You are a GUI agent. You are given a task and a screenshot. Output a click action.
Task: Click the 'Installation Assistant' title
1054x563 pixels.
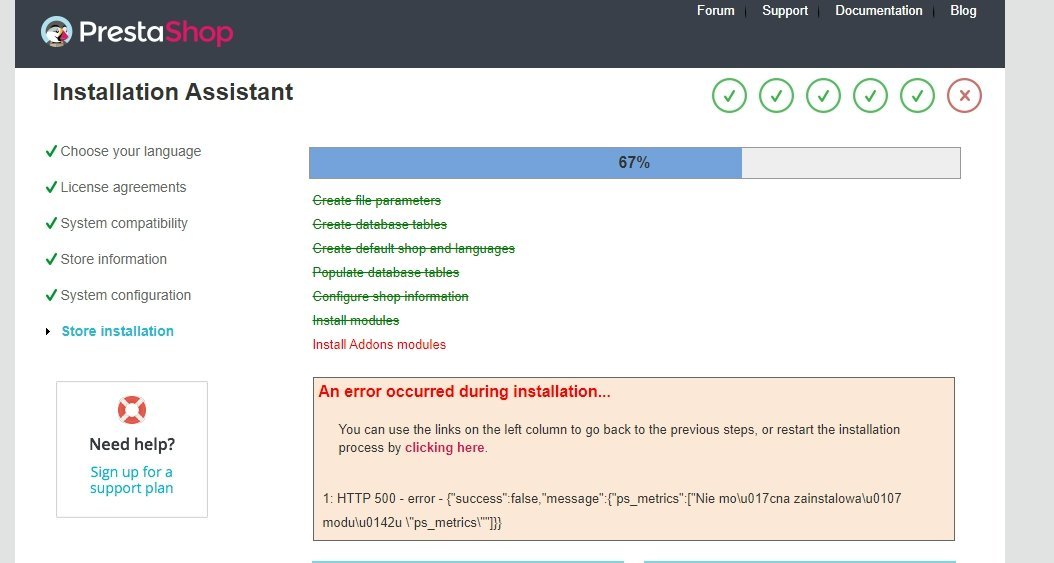point(173,92)
